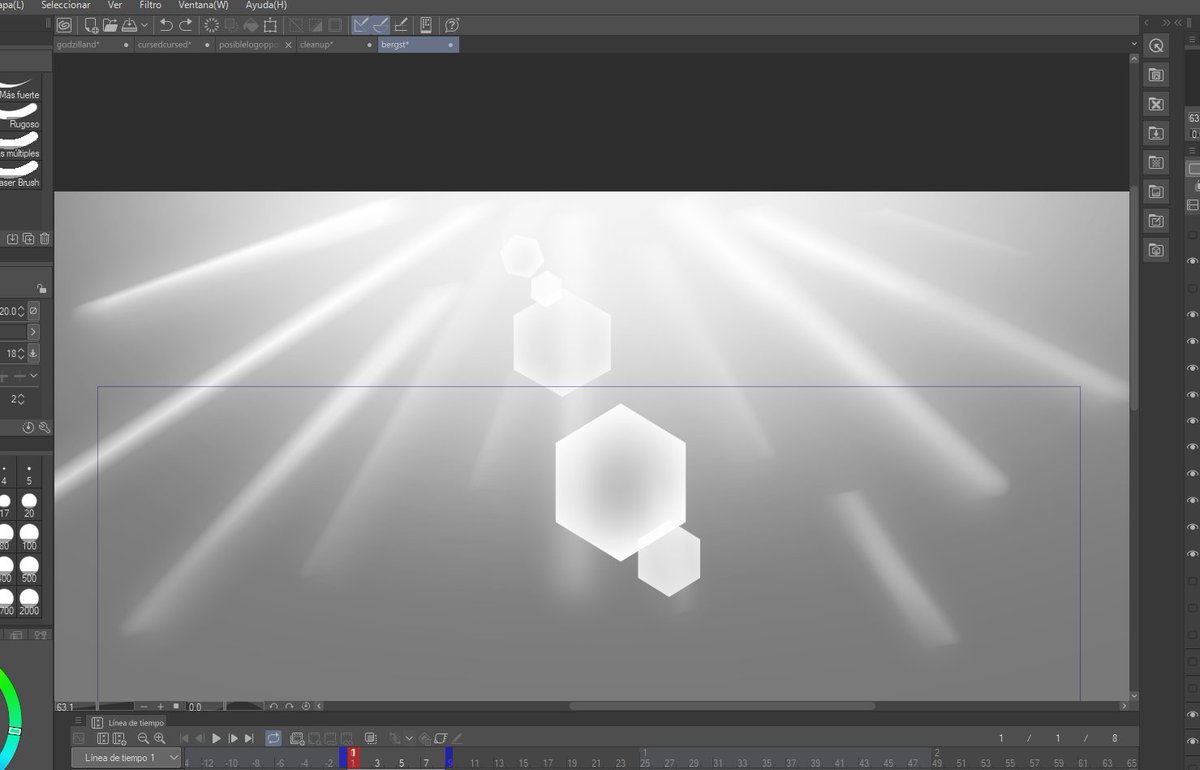Image resolution: width=1200 pixels, height=770 pixels.
Task: Toggle loop playback in timeline
Action: [273, 738]
